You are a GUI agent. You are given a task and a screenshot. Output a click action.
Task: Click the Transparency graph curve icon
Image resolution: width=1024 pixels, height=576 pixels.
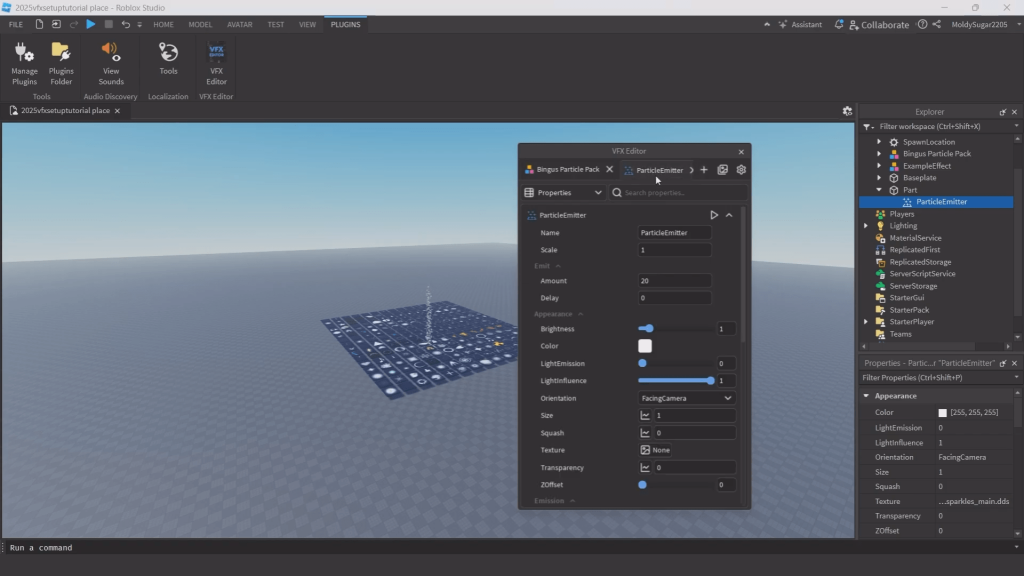[645, 468]
